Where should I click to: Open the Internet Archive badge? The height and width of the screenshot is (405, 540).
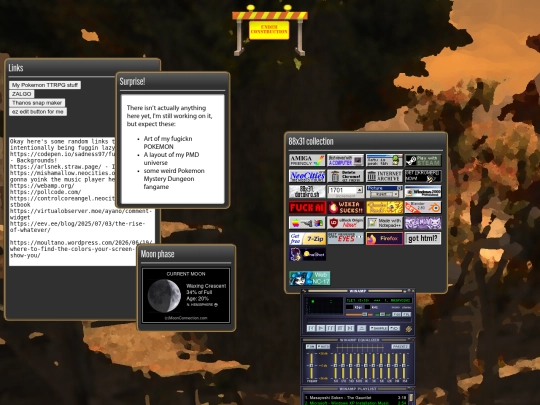pos(384,176)
